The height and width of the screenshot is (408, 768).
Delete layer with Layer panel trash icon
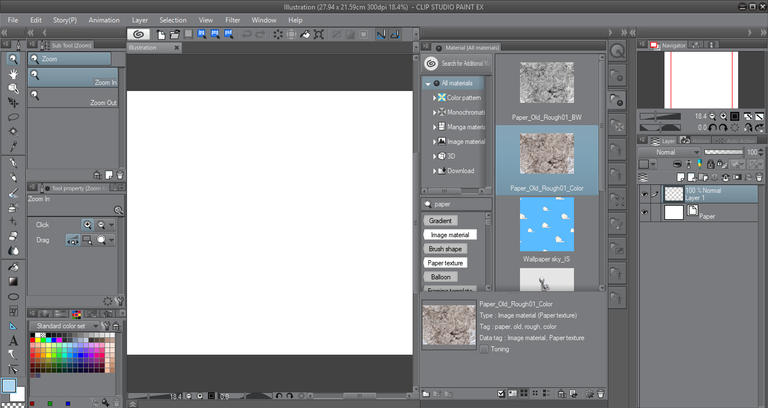758,177
